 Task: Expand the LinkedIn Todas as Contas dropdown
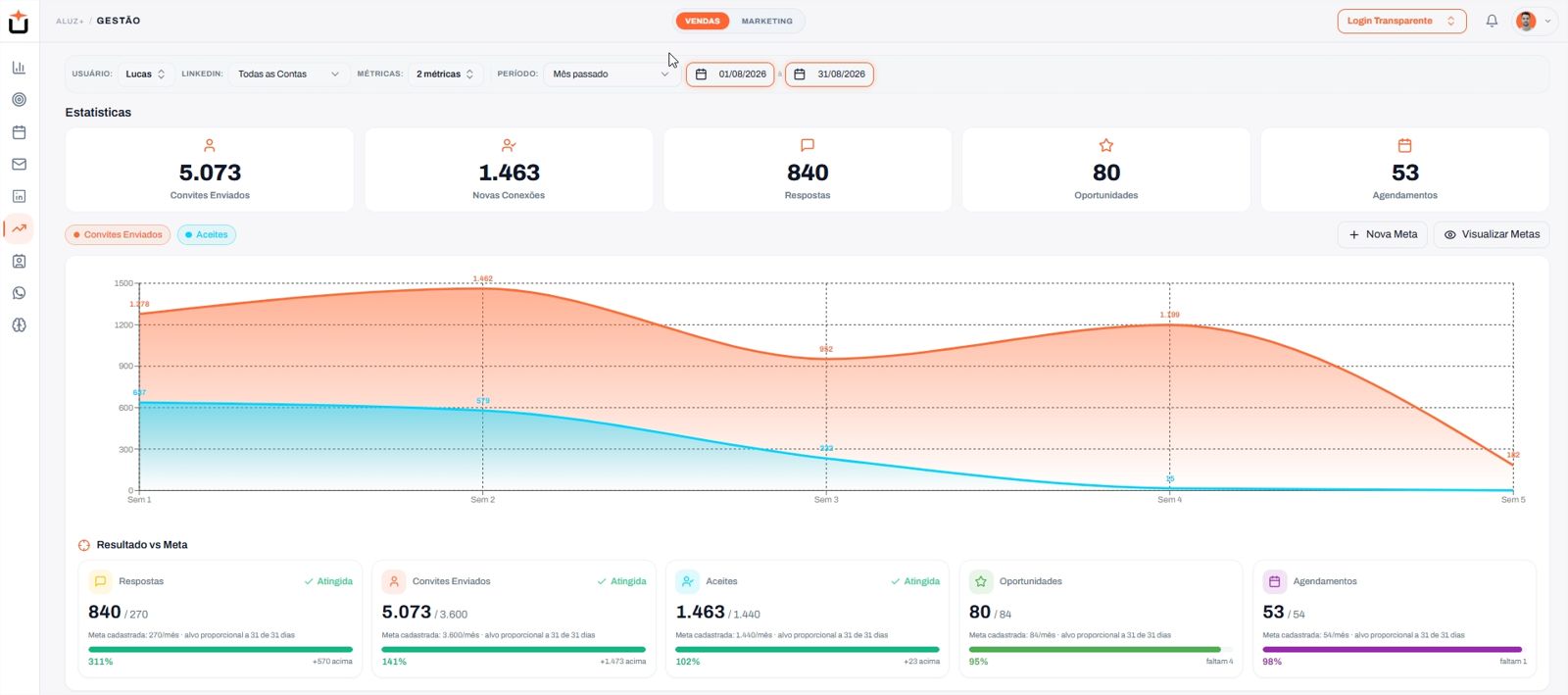coord(289,74)
